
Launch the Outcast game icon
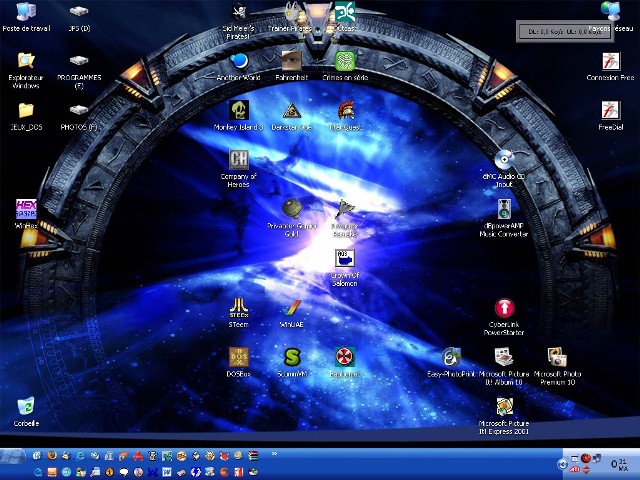point(345,17)
